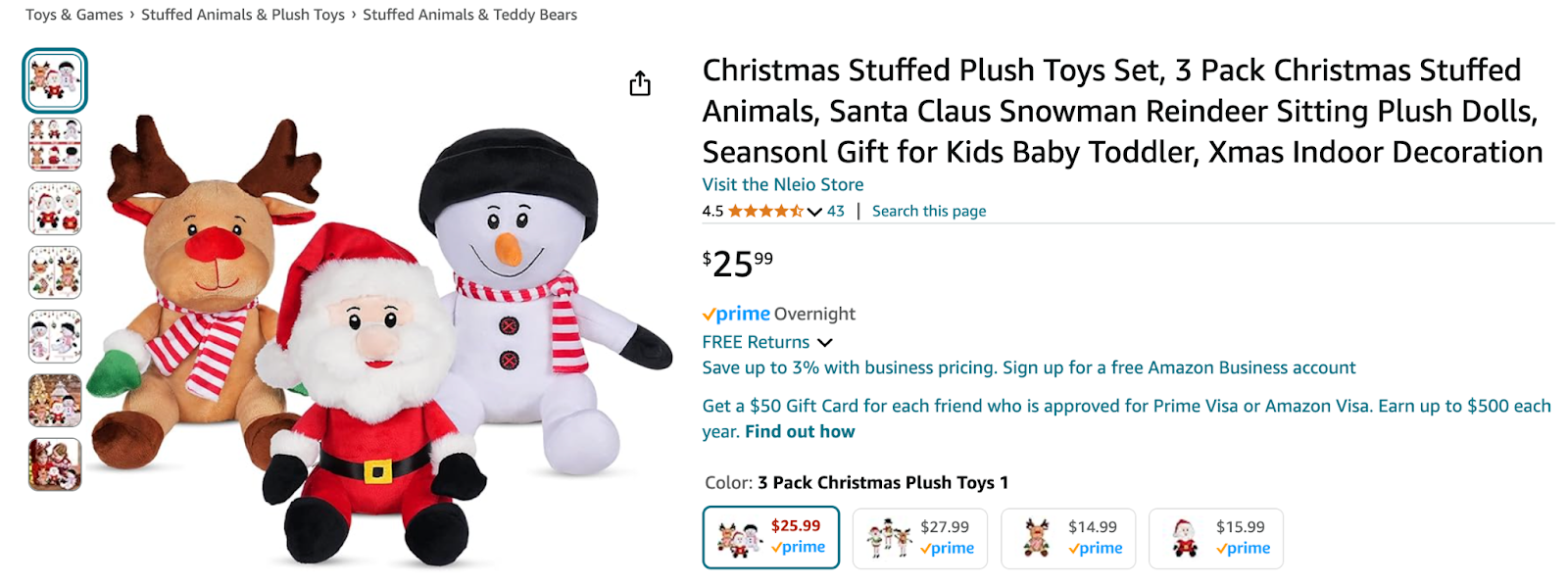The height and width of the screenshot is (586, 1568).
Task: Open the snowman-focused gallery thumbnail
Action: (x=54, y=336)
